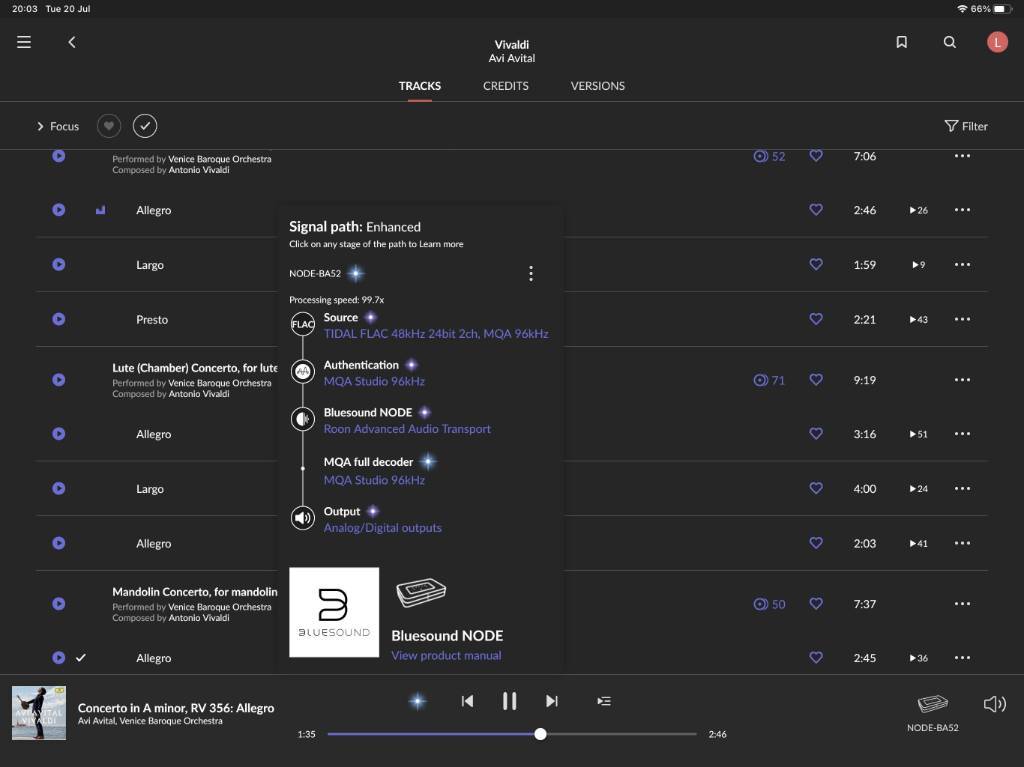The height and width of the screenshot is (767, 1024).
Task: Play the Lute (Chamber) Concerto work
Action: [59, 380]
